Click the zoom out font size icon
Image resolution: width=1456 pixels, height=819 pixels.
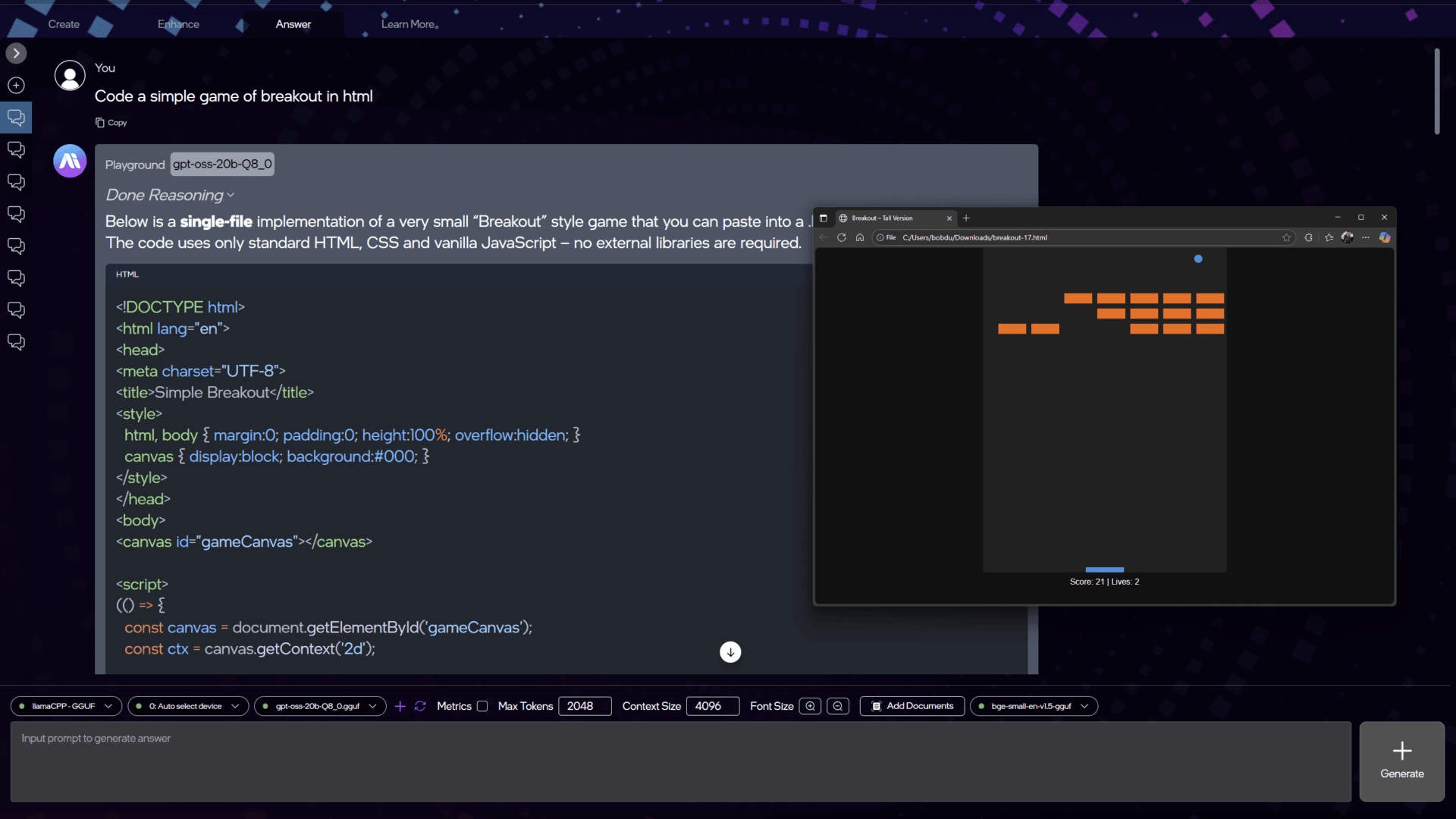[x=837, y=706]
